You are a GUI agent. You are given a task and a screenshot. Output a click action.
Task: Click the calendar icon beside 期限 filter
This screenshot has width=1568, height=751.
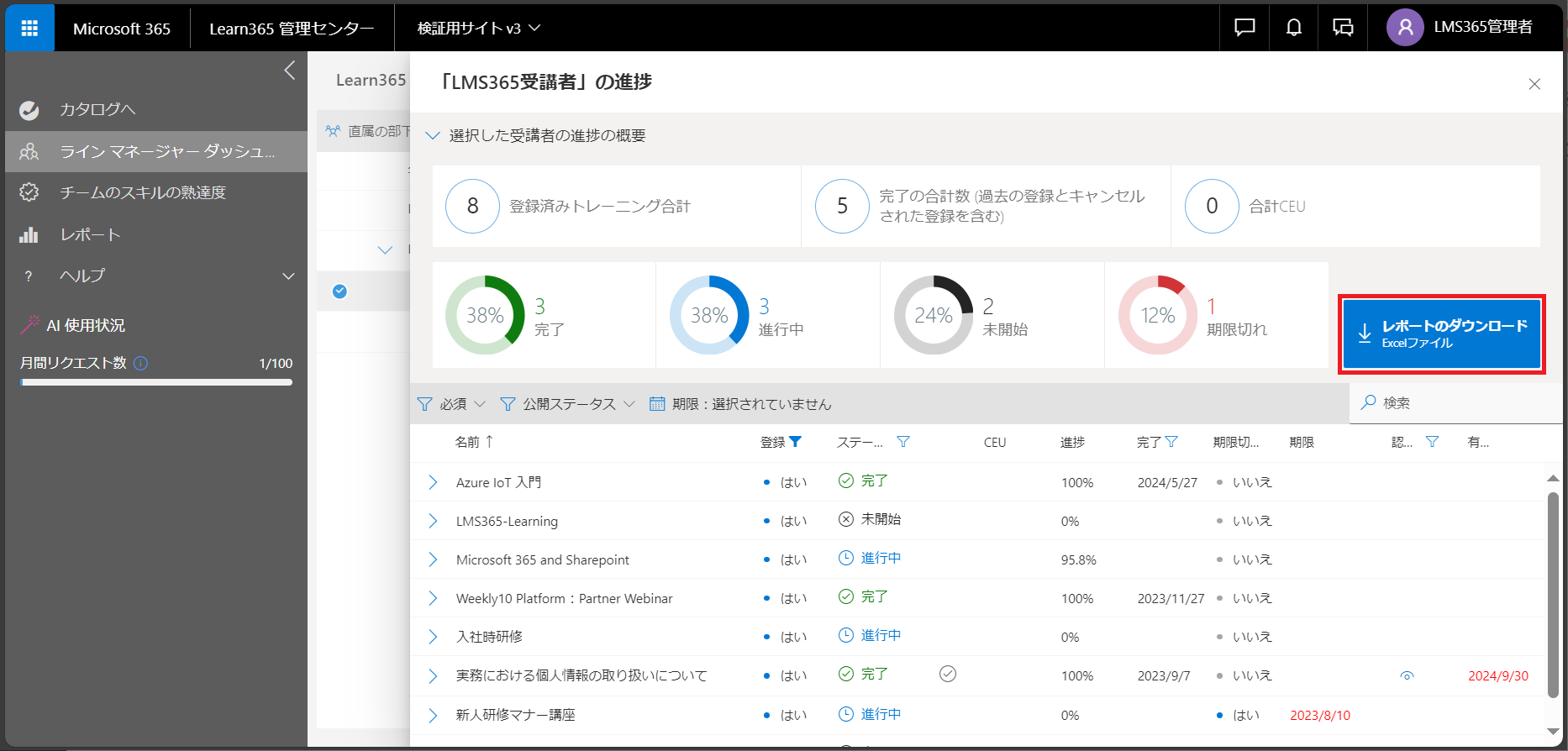657,404
